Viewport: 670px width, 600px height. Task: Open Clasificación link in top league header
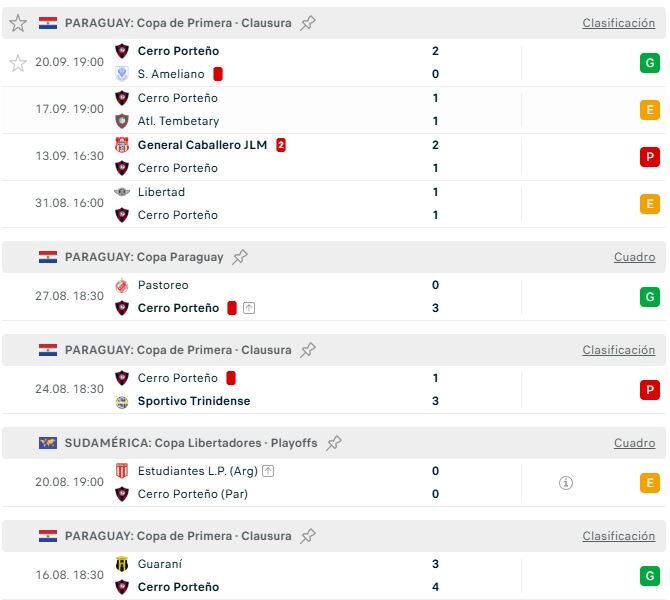(x=618, y=23)
